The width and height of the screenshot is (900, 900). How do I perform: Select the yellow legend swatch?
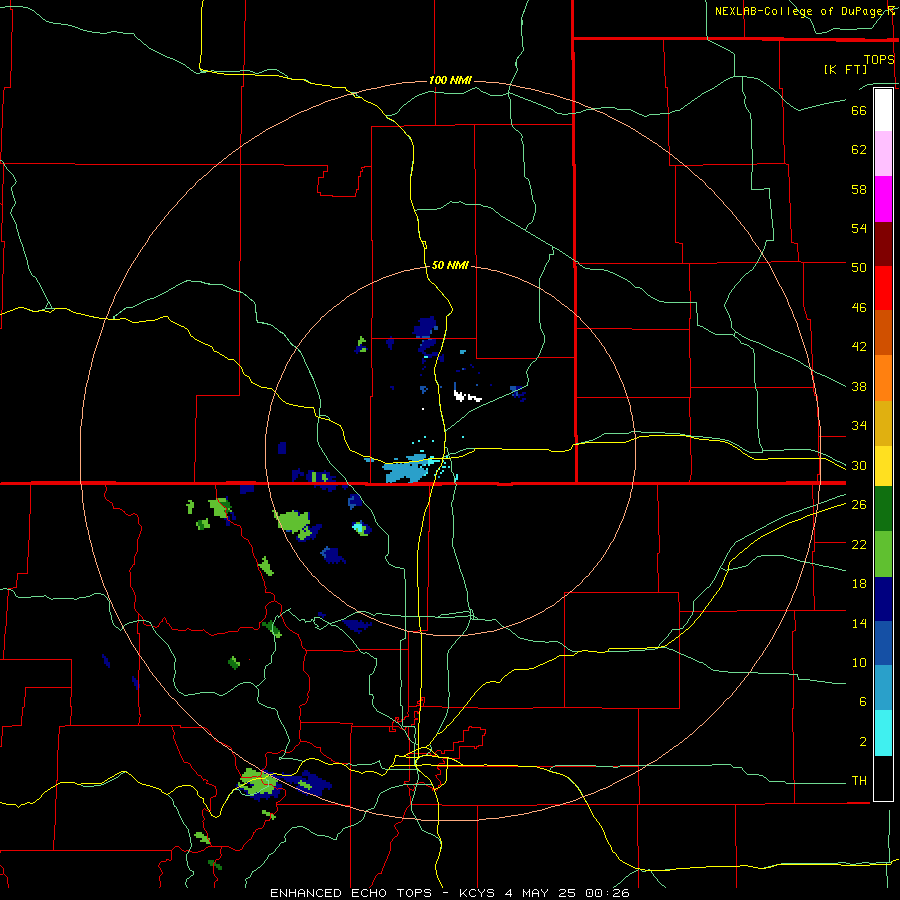(x=883, y=466)
